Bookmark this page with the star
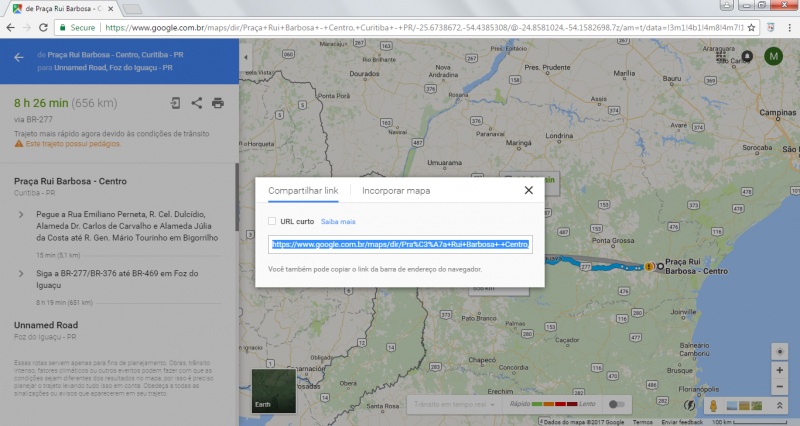 [x=751, y=28]
